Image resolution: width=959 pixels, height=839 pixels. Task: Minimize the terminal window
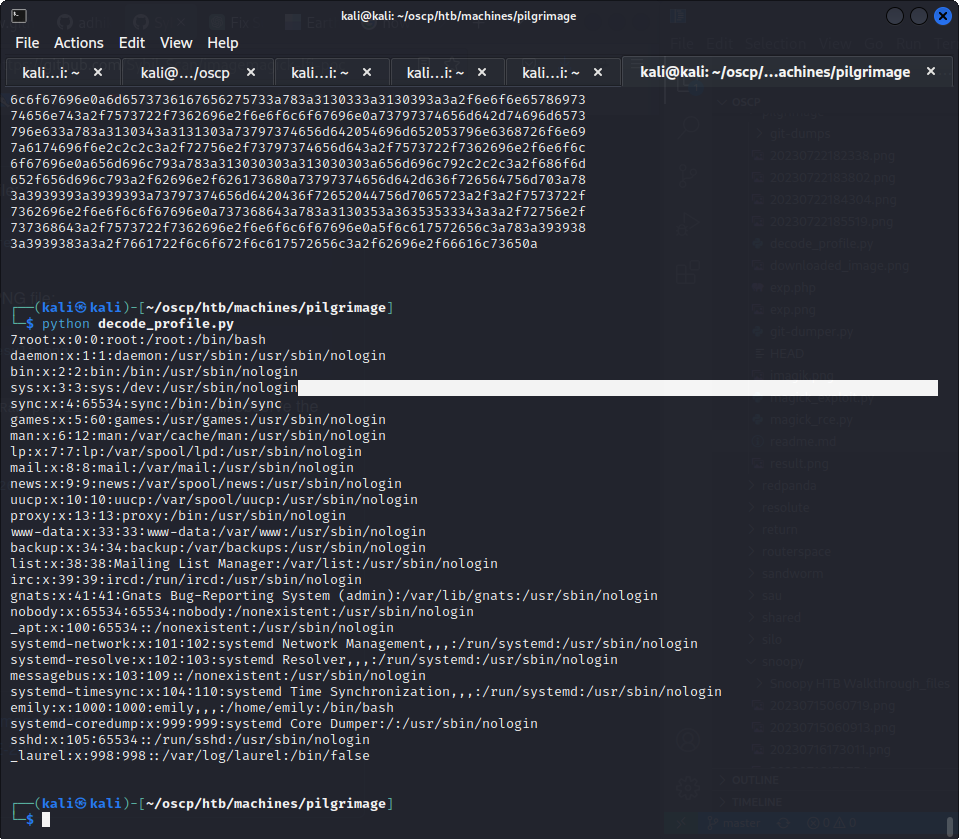pyautogui.click(x=895, y=16)
